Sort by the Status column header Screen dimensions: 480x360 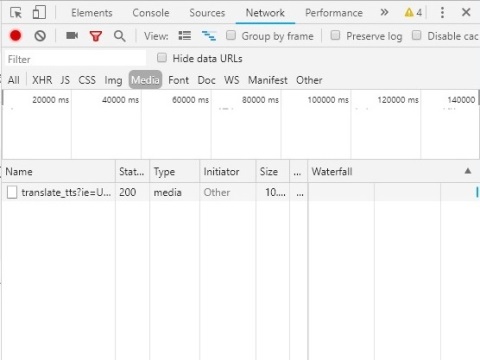click(x=132, y=171)
